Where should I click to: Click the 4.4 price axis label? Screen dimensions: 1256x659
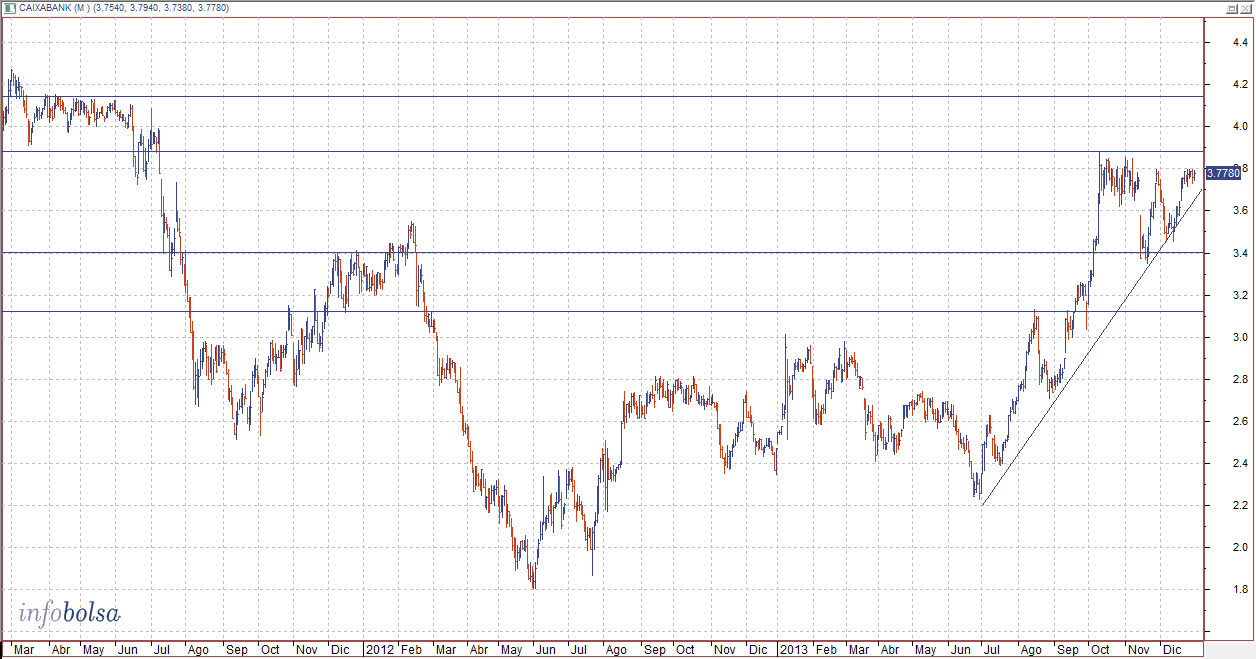pos(1239,42)
